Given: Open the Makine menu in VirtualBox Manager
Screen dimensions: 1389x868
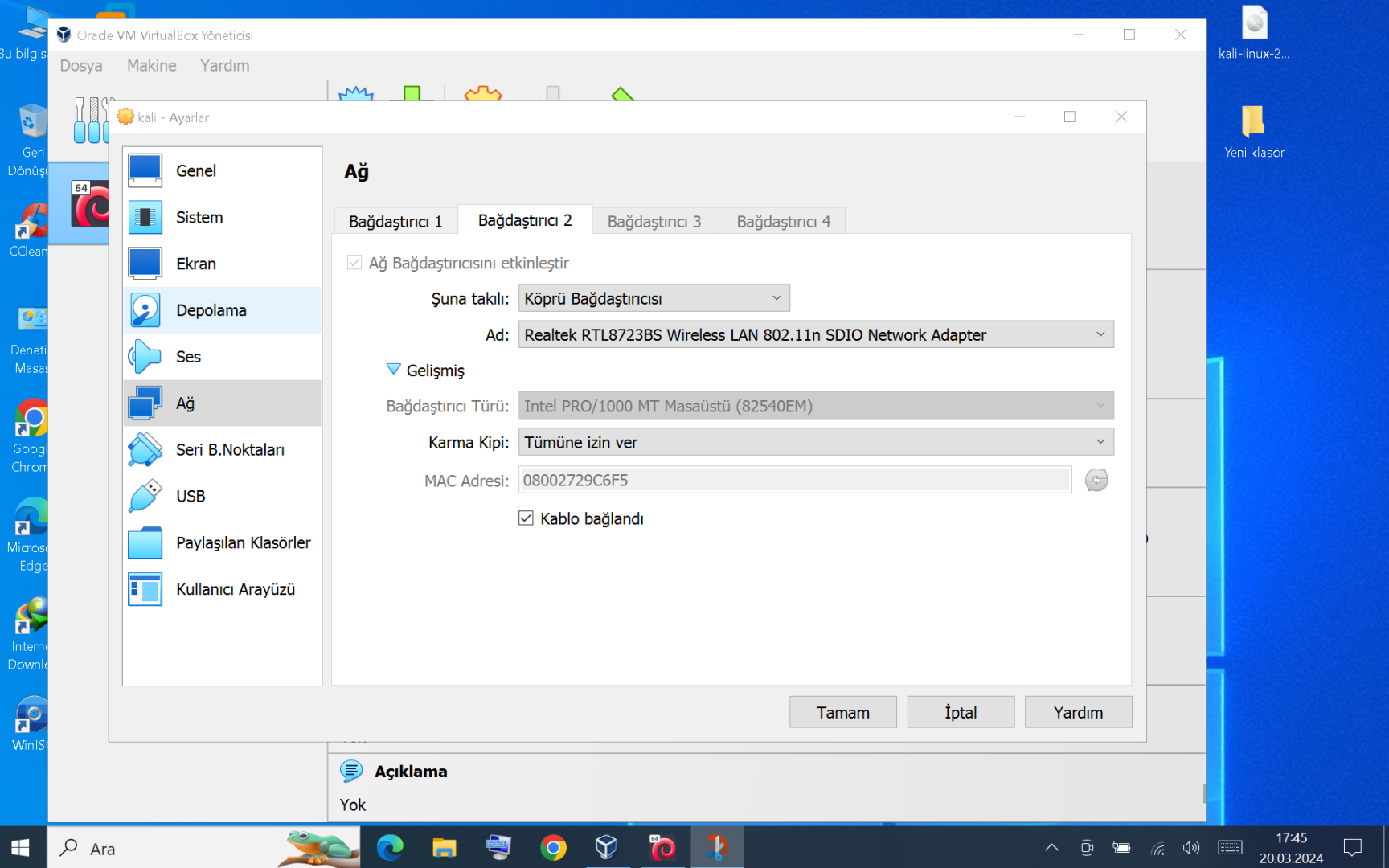Looking at the screenshot, I should tap(152, 66).
